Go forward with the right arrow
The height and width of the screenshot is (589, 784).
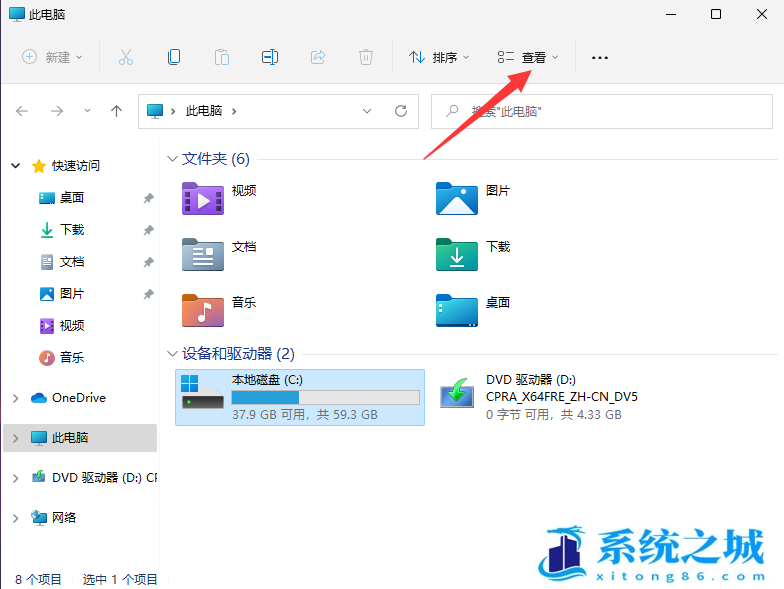point(57,111)
